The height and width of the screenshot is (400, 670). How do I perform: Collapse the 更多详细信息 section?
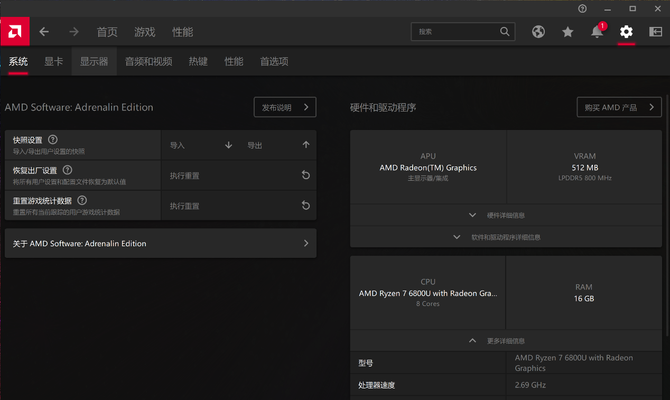coord(505,341)
